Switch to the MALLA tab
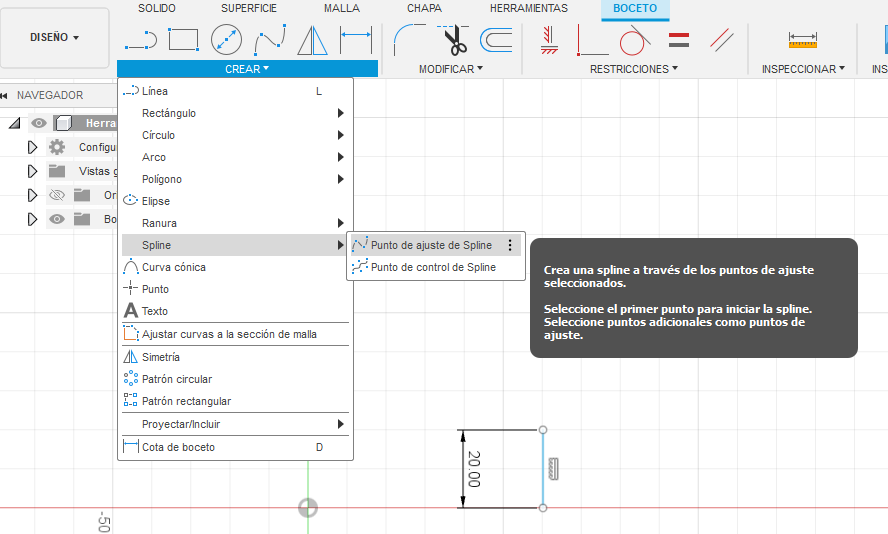Viewport: 888px width, 534px height. coord(341,8)
